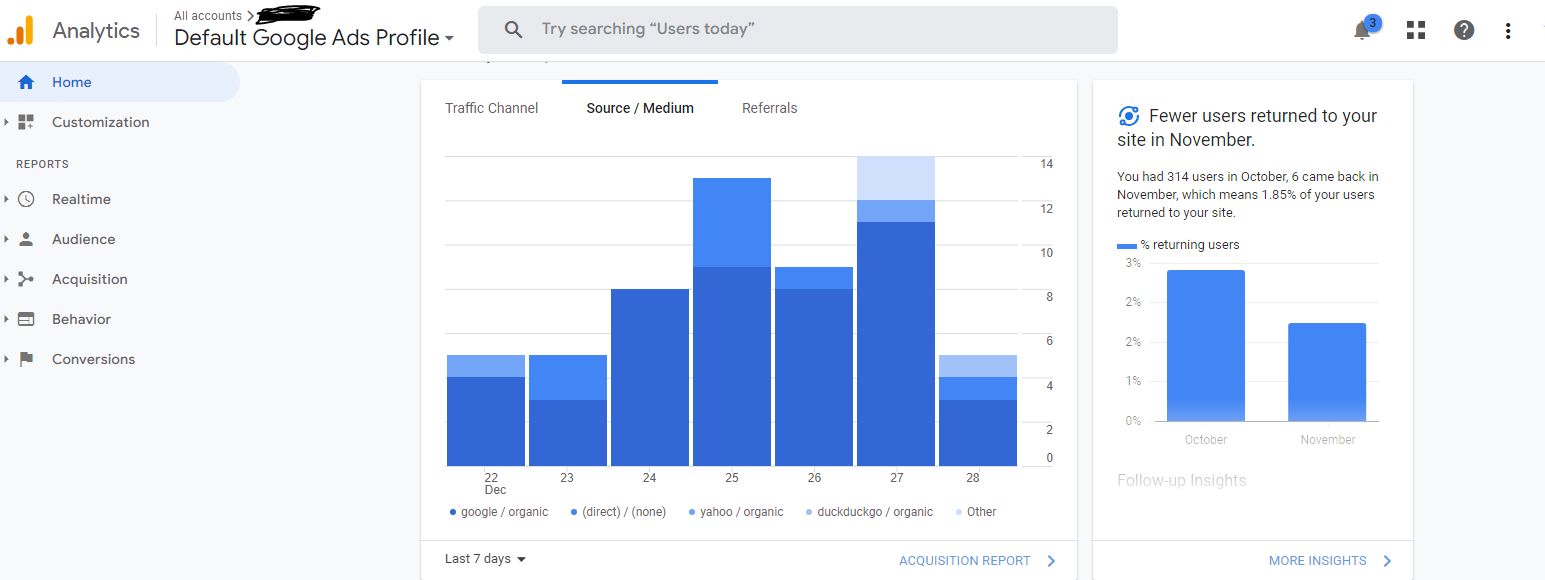Click the Audience person icon
1545x580 pixels.
tap(26, 239)
